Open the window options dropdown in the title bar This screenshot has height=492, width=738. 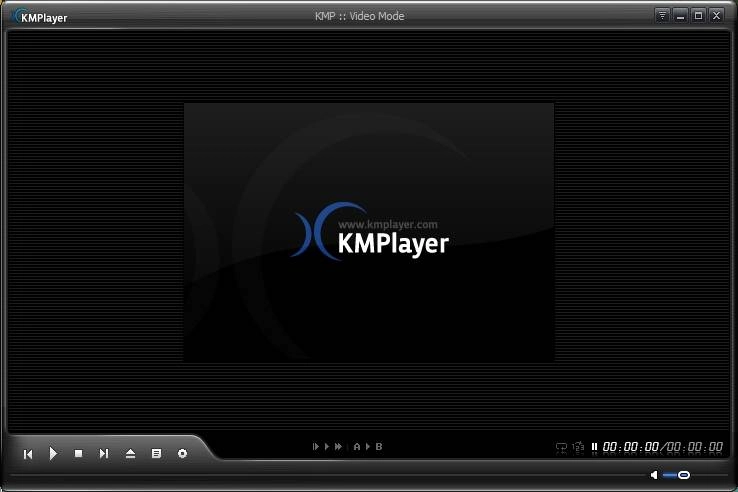tap(662, 16)
